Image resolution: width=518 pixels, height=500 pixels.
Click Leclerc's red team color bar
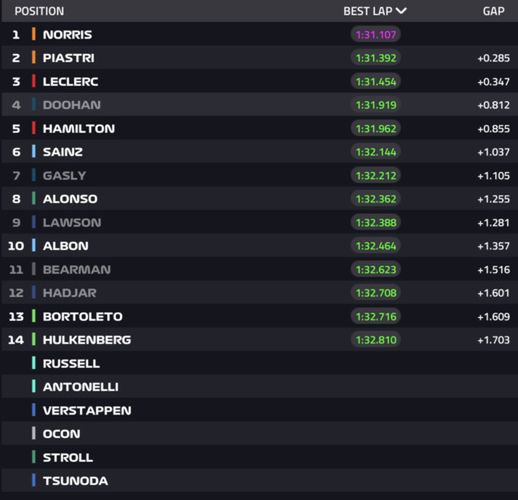click(x=34, y=81)
